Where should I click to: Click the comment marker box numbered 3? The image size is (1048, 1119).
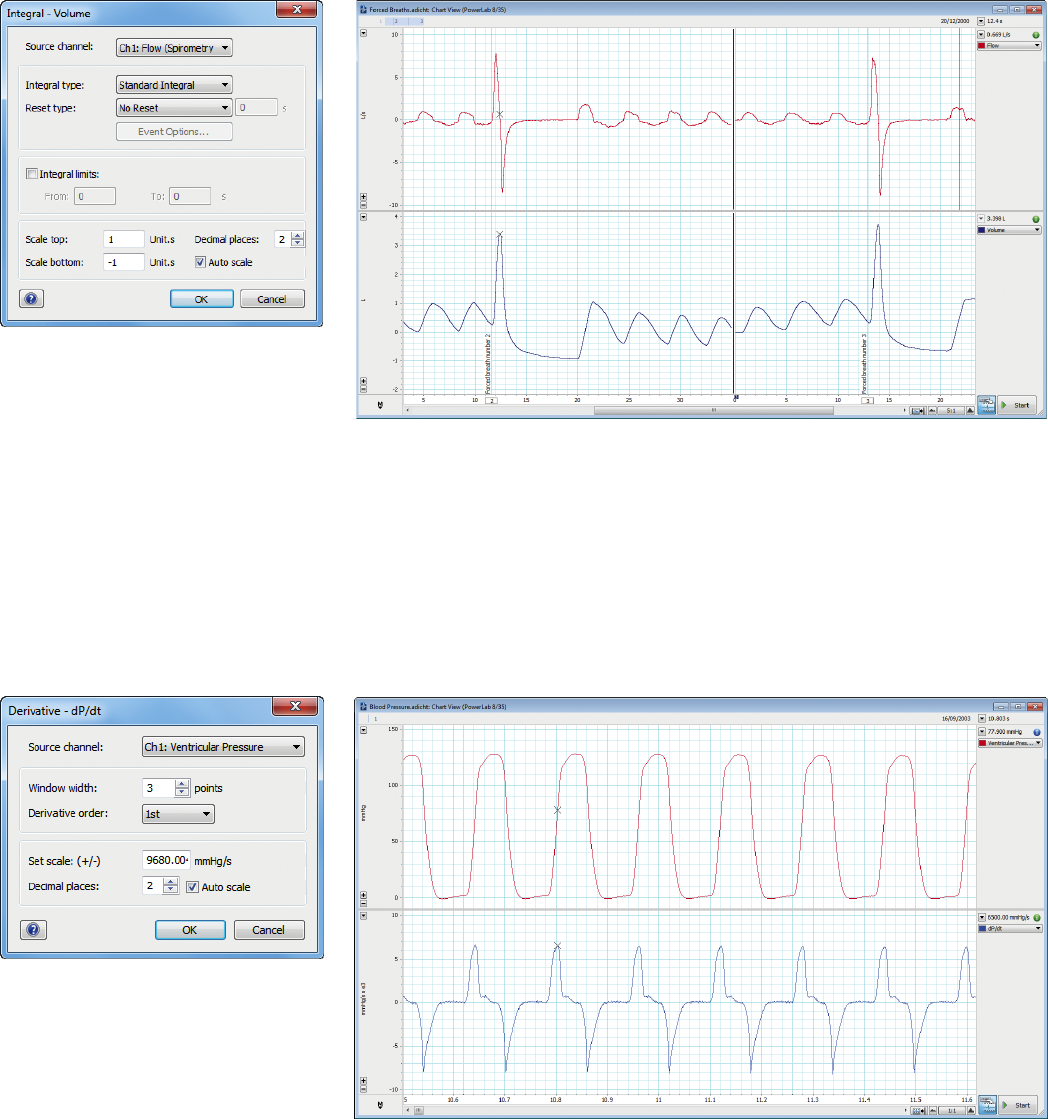pos(868,400)
